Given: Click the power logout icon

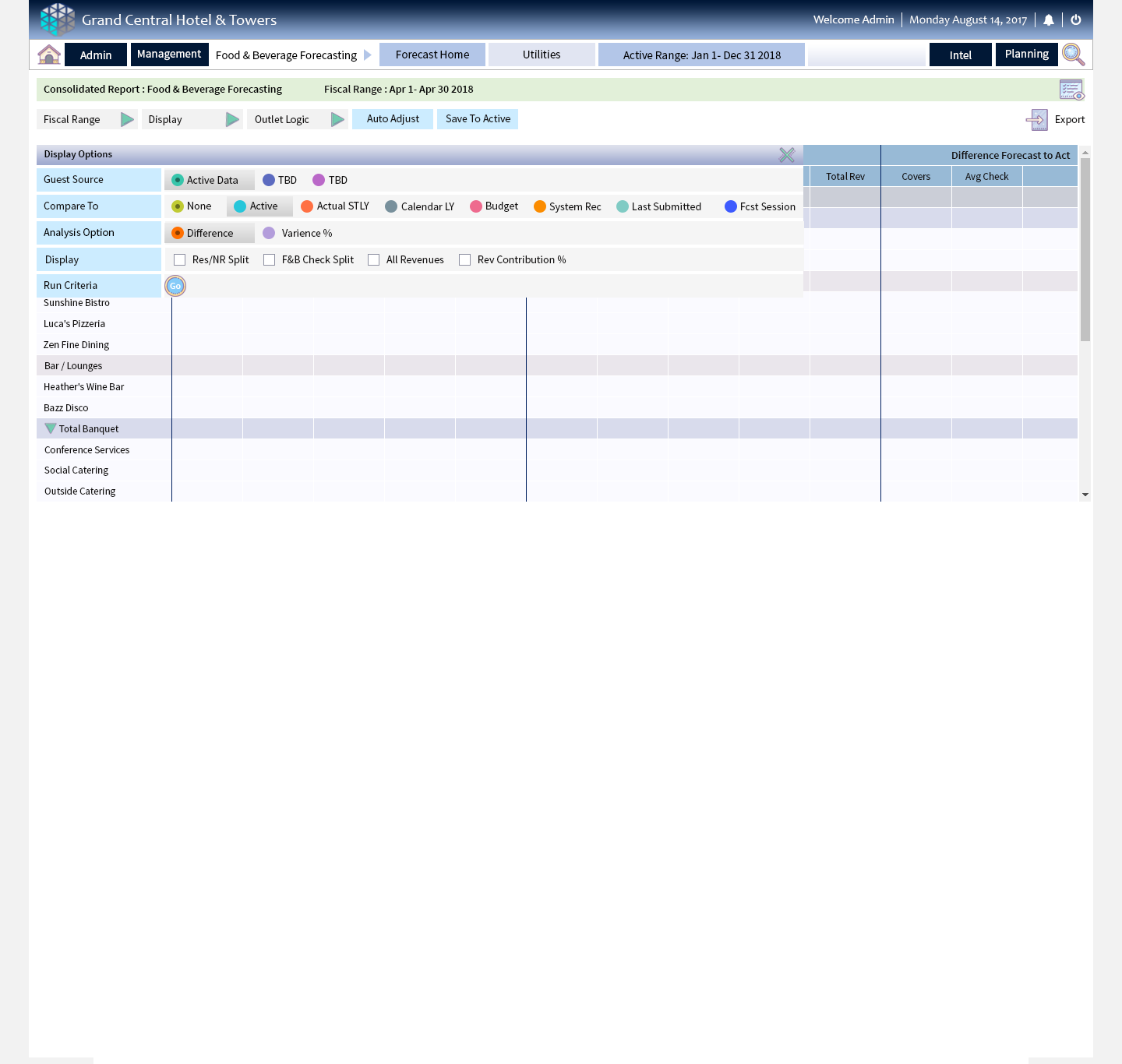Looking at the screenshot, I should tap(1076, 20).
